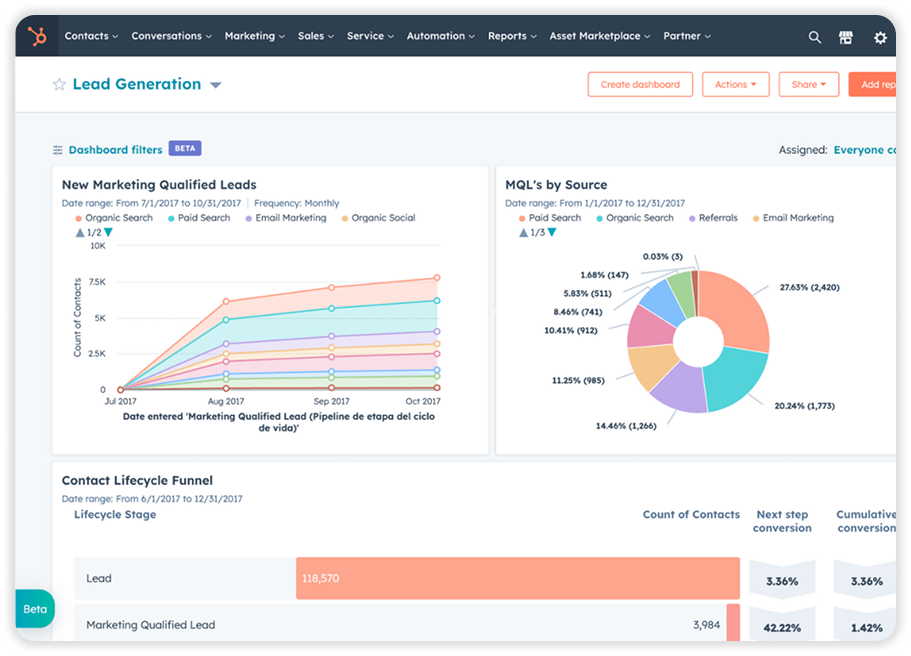Open the Asset Marketplace menu

pyautogui.click(x=601, y=37)
